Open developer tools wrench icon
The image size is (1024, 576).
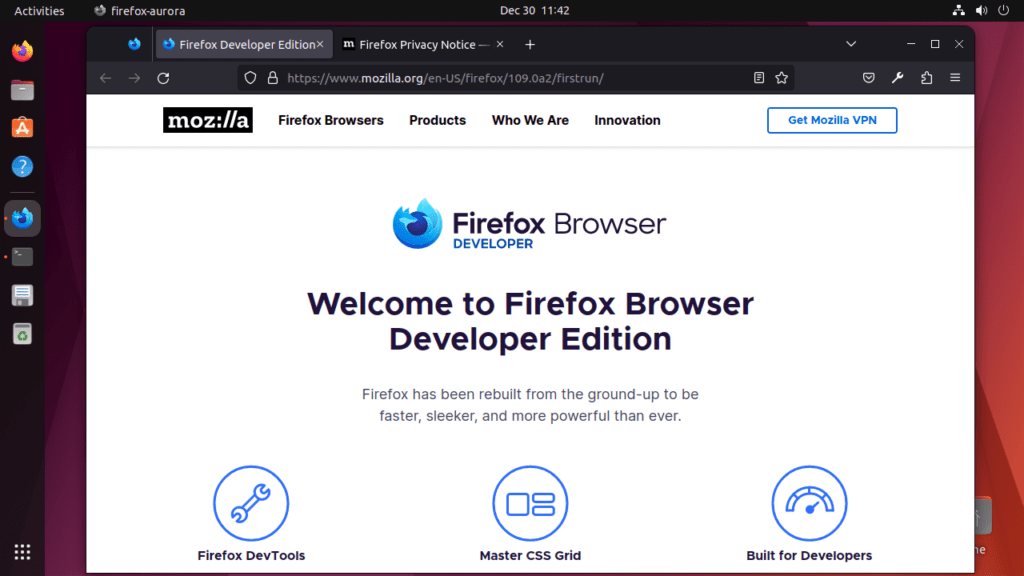898,78
